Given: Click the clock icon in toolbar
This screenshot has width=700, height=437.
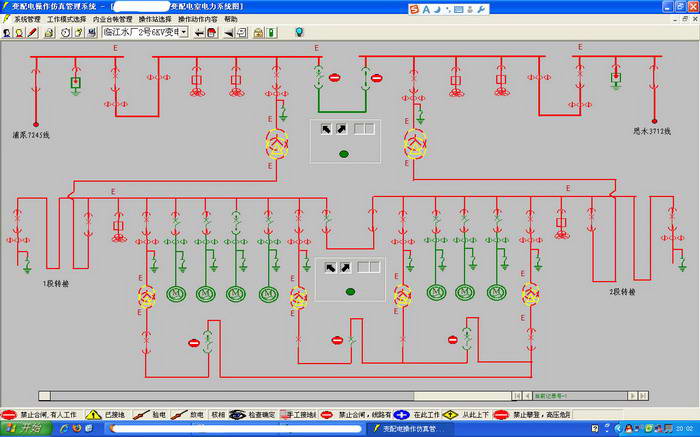Looking at the screenshot, I should point(64,32).
